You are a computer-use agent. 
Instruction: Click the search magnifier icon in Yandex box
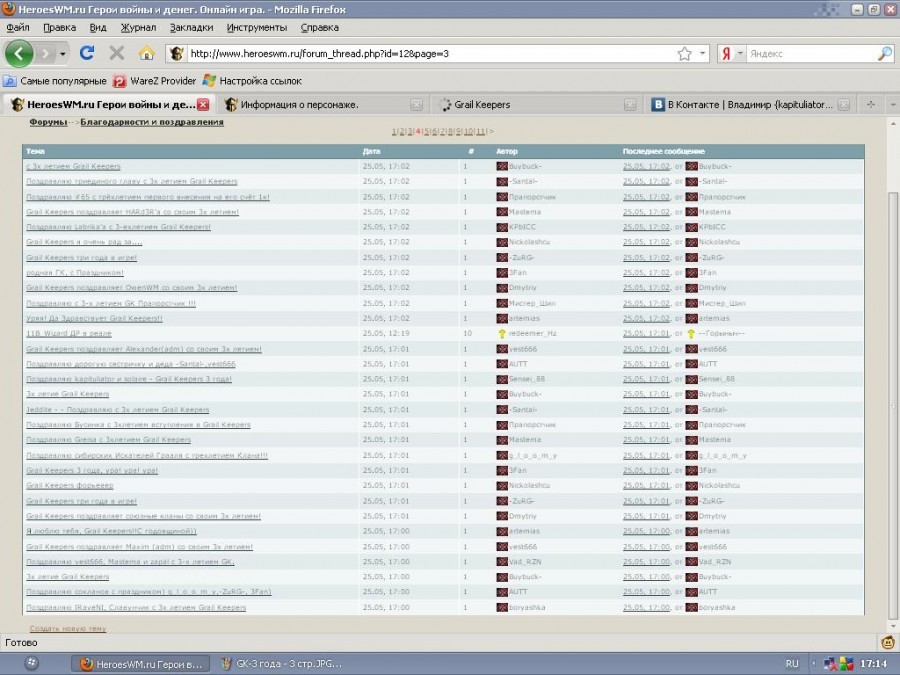tap(885, 53)
